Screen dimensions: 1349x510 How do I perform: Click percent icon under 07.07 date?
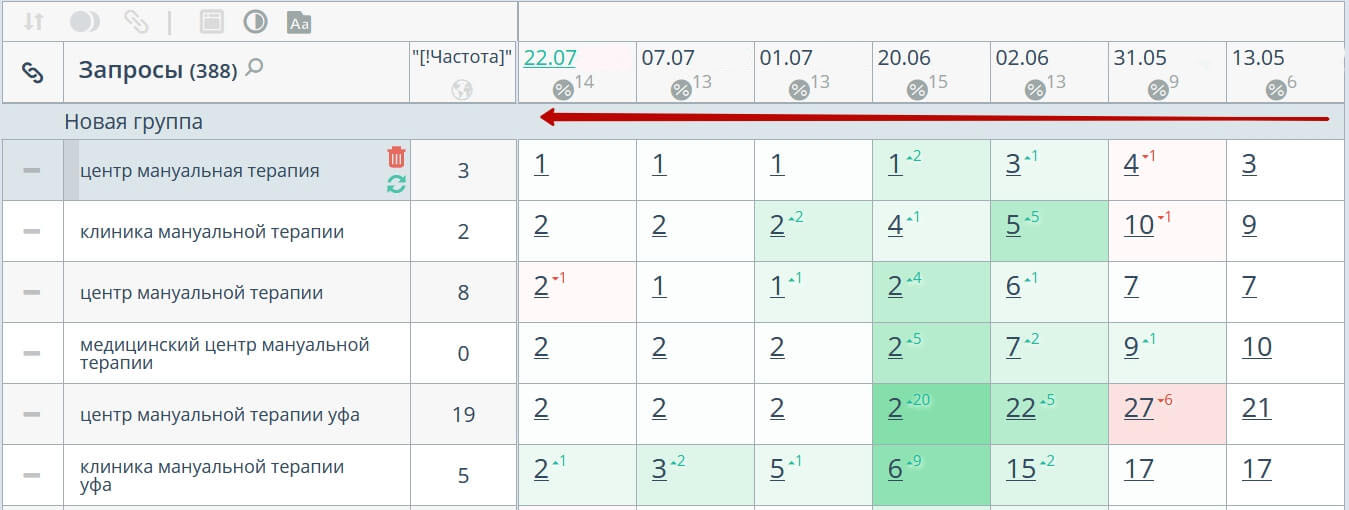pyautogui.click(x=681, y=90)
